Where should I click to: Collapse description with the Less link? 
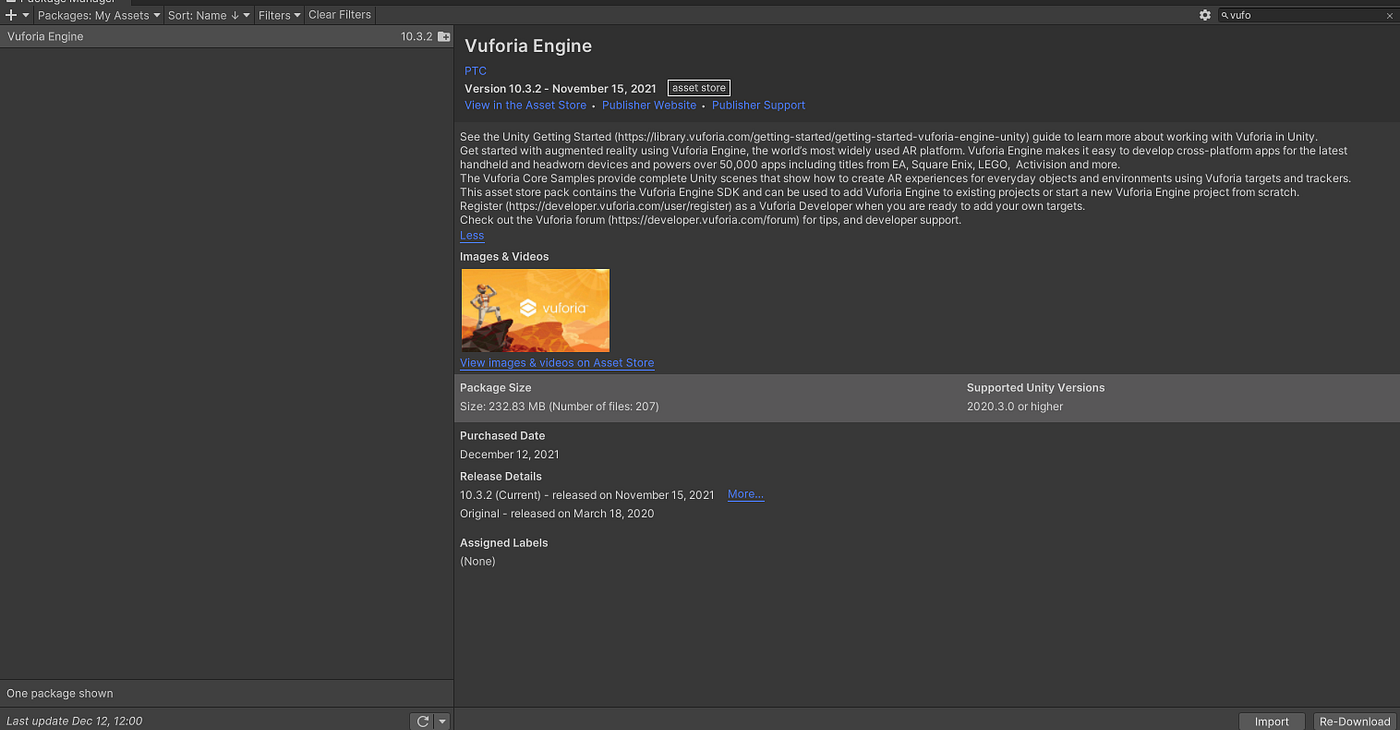pyautogui.click(x=472, y=236)
